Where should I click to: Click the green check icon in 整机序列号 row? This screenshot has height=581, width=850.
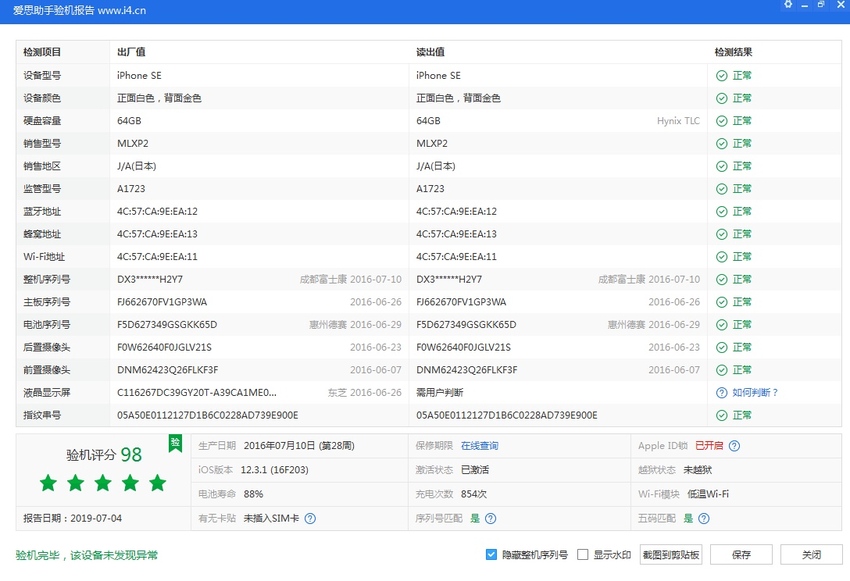click(x=722, y=280)
